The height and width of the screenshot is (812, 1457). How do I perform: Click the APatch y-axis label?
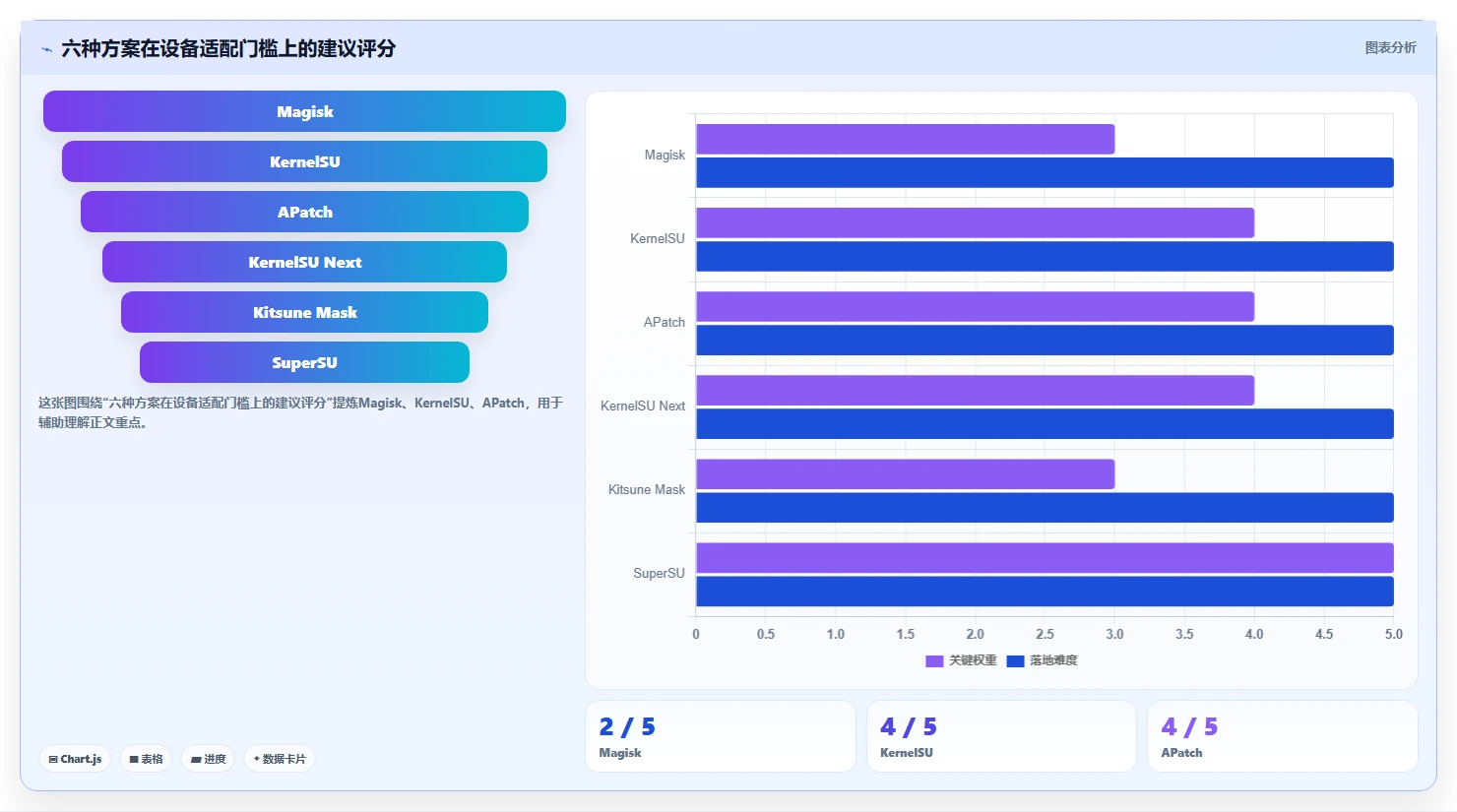[665, 322]
